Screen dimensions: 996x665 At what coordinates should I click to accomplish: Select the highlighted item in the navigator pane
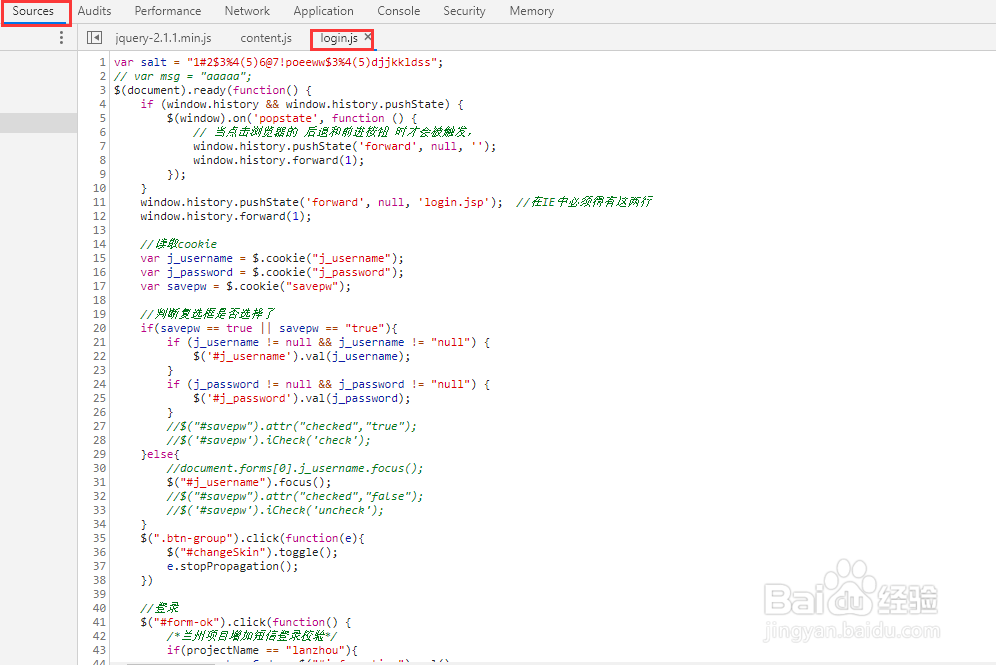pos(39,123)
